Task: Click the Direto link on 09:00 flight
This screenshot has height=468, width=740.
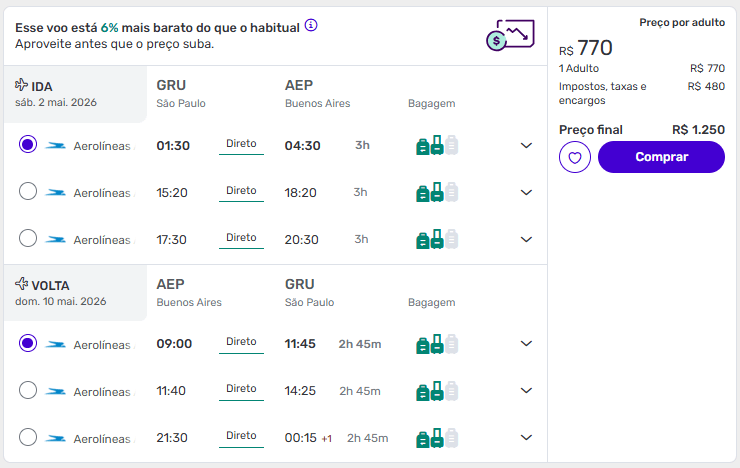Action: coord(241,342)
